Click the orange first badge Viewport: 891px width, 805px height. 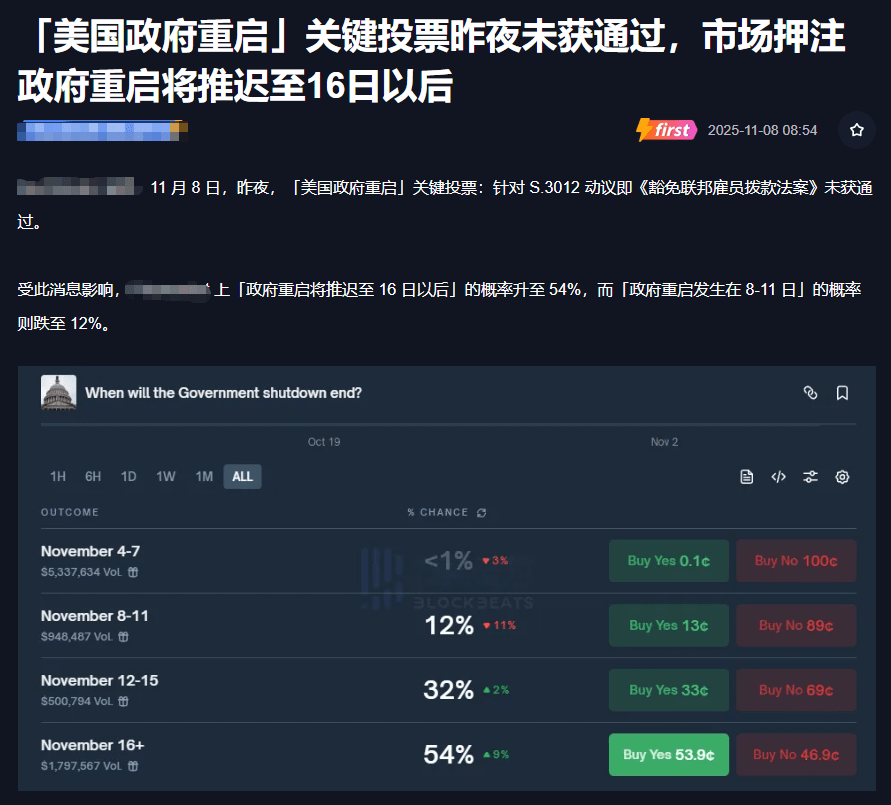coord(666,130)
